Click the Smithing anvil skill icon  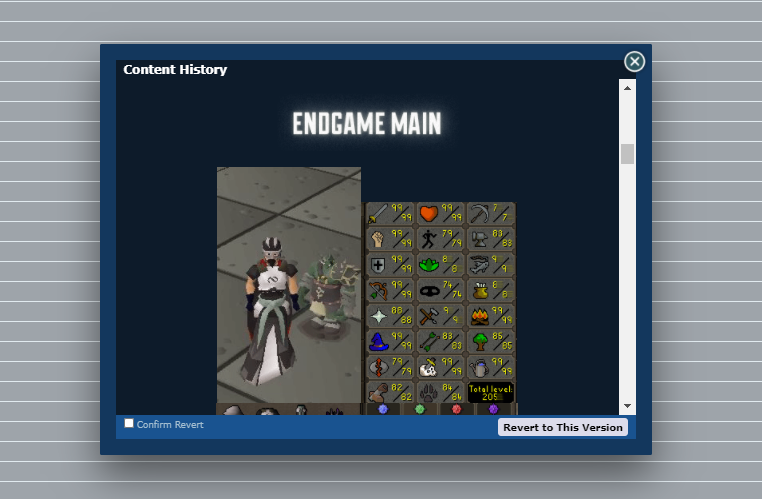(479, 239)
